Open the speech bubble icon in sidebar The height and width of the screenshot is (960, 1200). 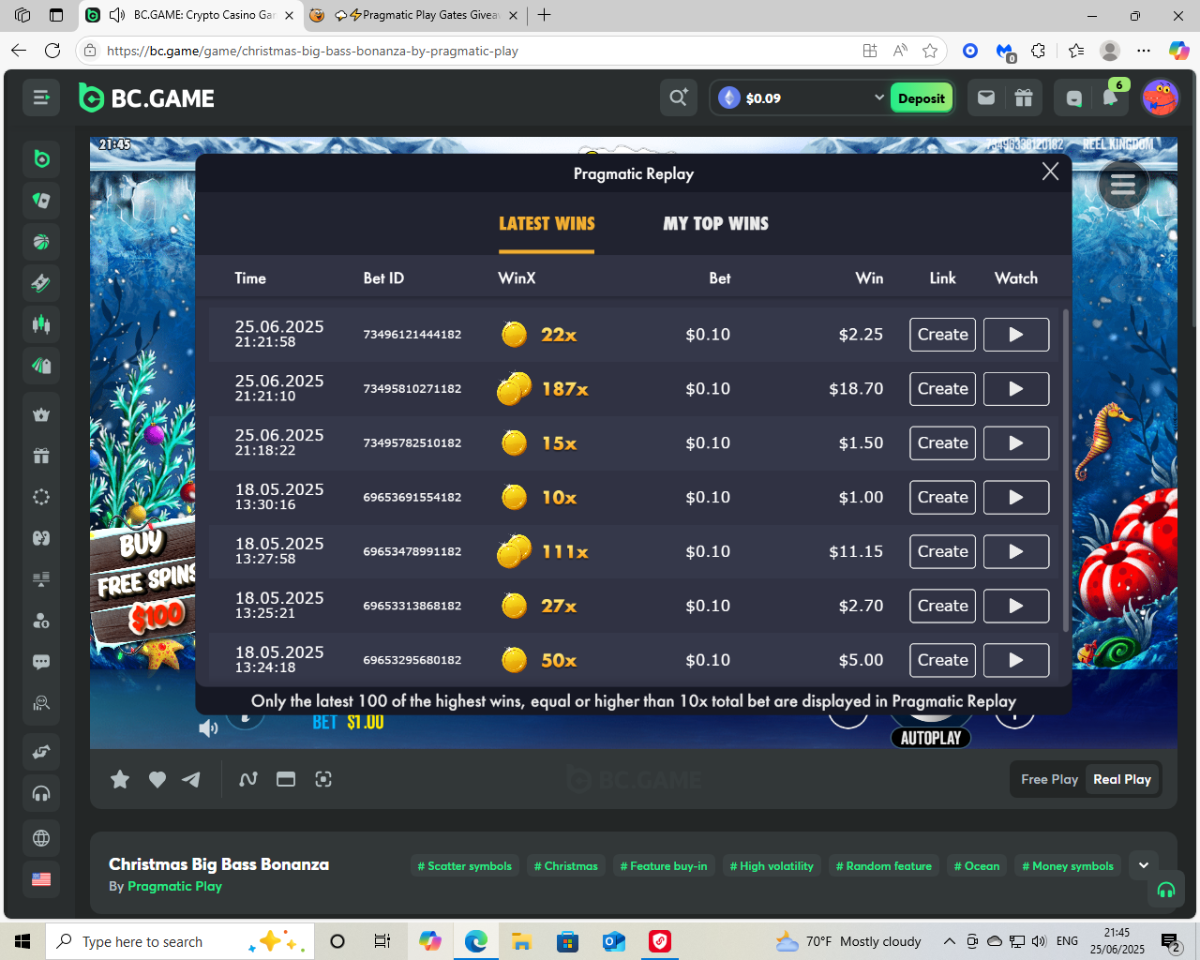click(x=41, y=662)
